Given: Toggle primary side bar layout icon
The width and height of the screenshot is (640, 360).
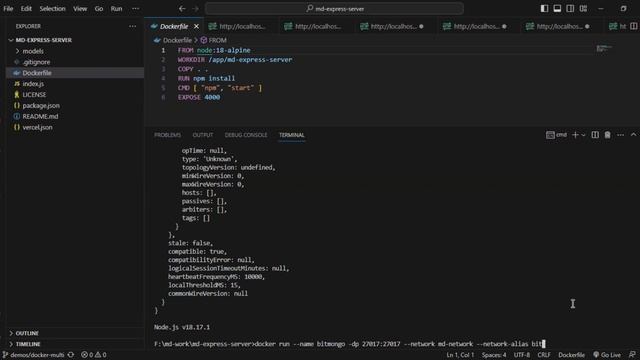Looking at the screenshot, I should pos(544,9).
